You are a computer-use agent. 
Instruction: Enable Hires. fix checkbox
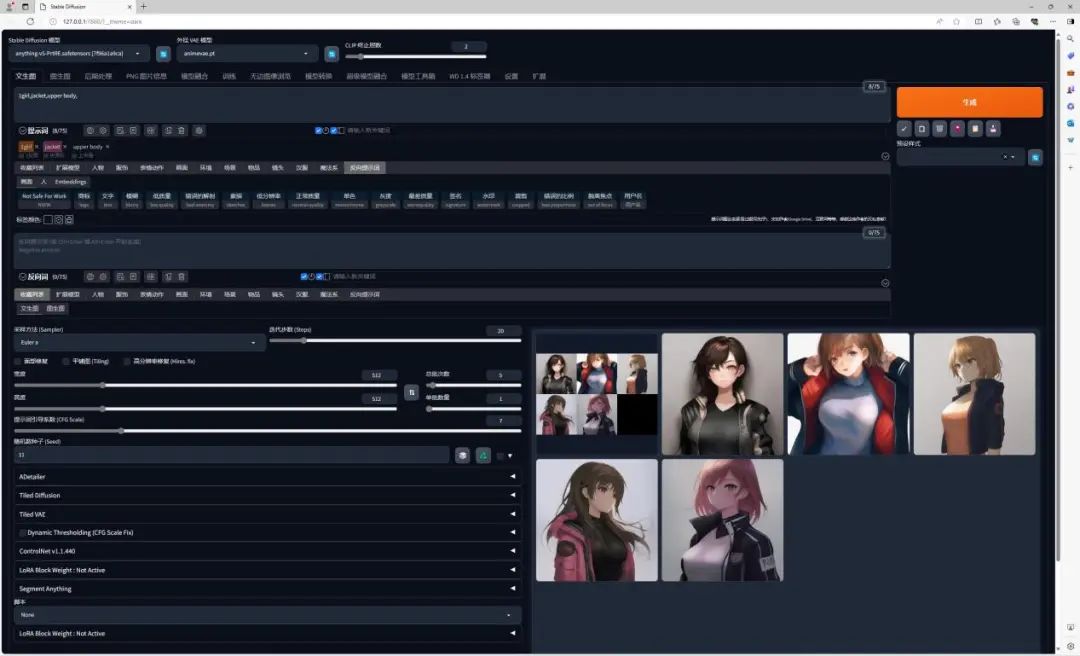coord(127,361)
